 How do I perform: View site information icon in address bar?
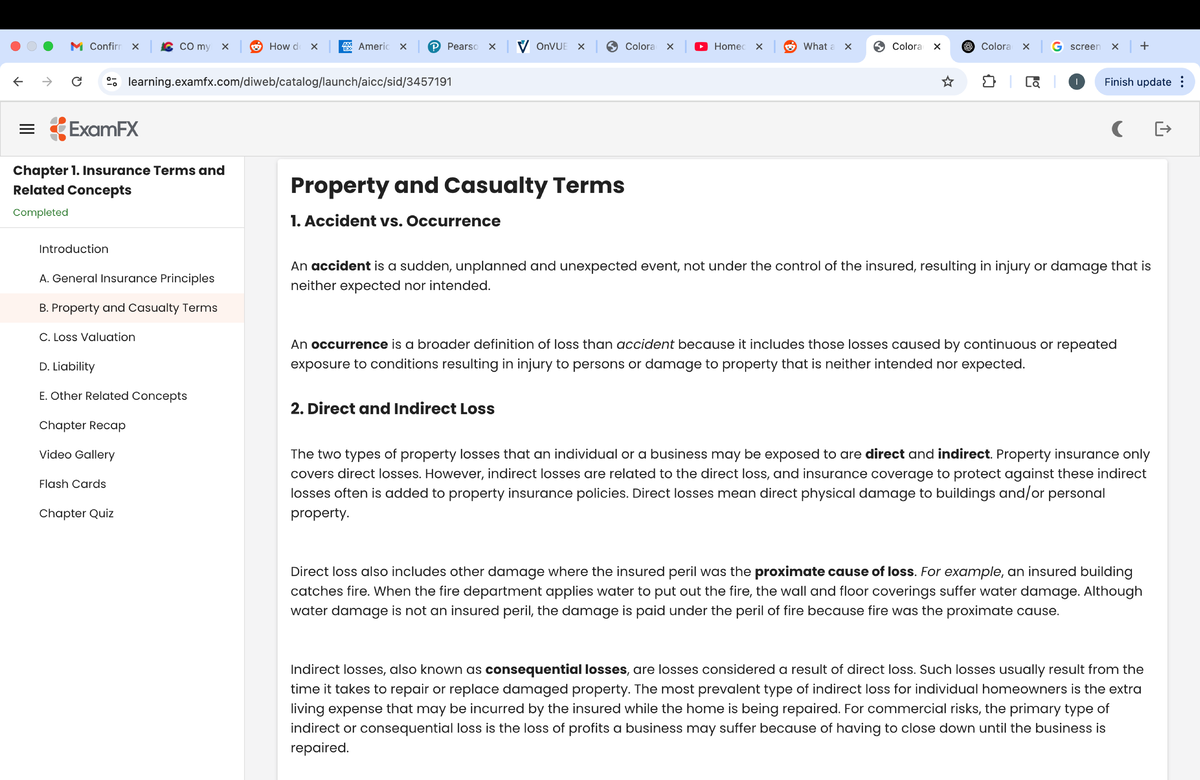[112, 82]
